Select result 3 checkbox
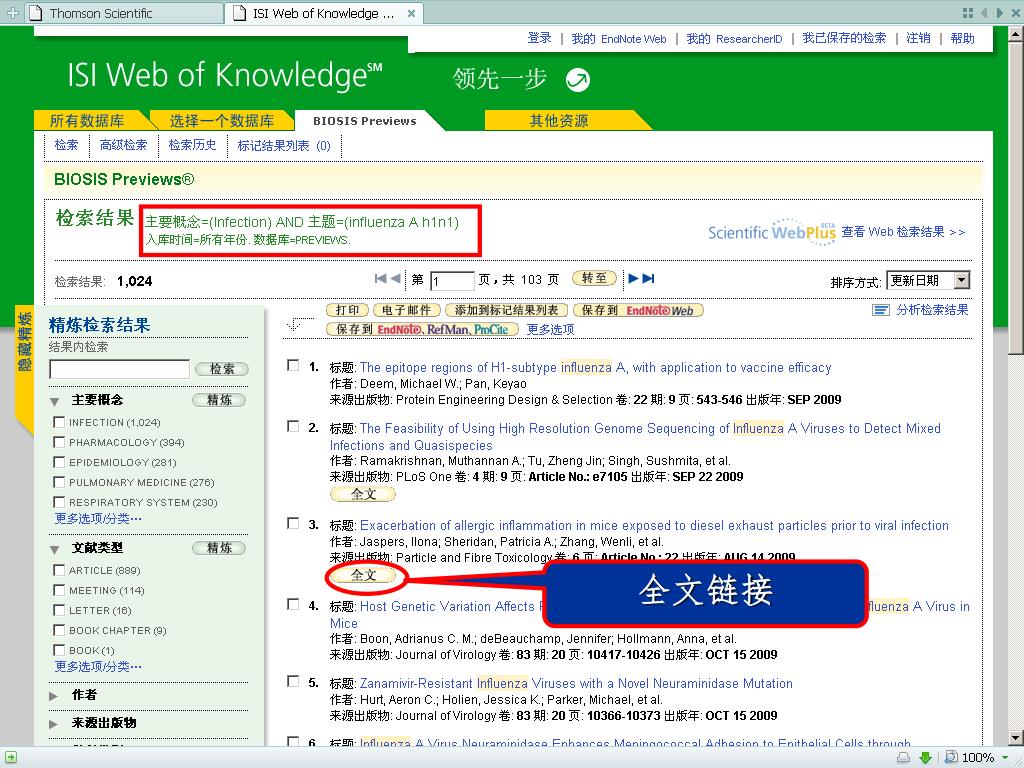Viewport: 1024px width, 768px height. tap(293, 524)
